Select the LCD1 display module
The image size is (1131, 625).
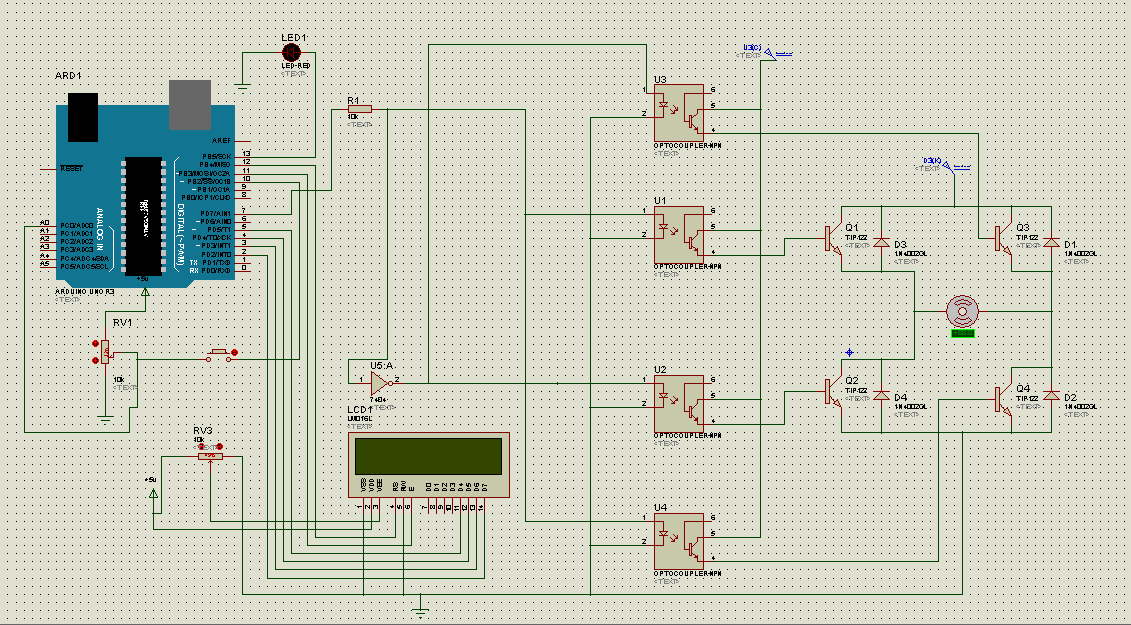tap(429, 465)
